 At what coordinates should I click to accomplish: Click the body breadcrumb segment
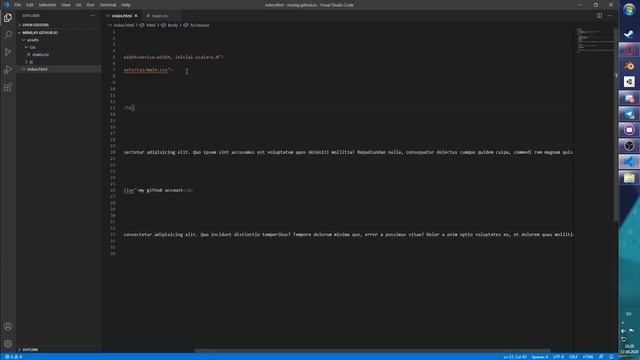[173, 25]
